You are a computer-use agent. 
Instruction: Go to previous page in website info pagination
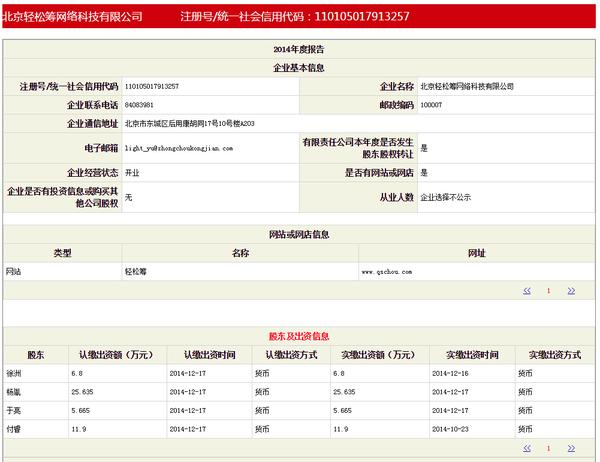527,291
